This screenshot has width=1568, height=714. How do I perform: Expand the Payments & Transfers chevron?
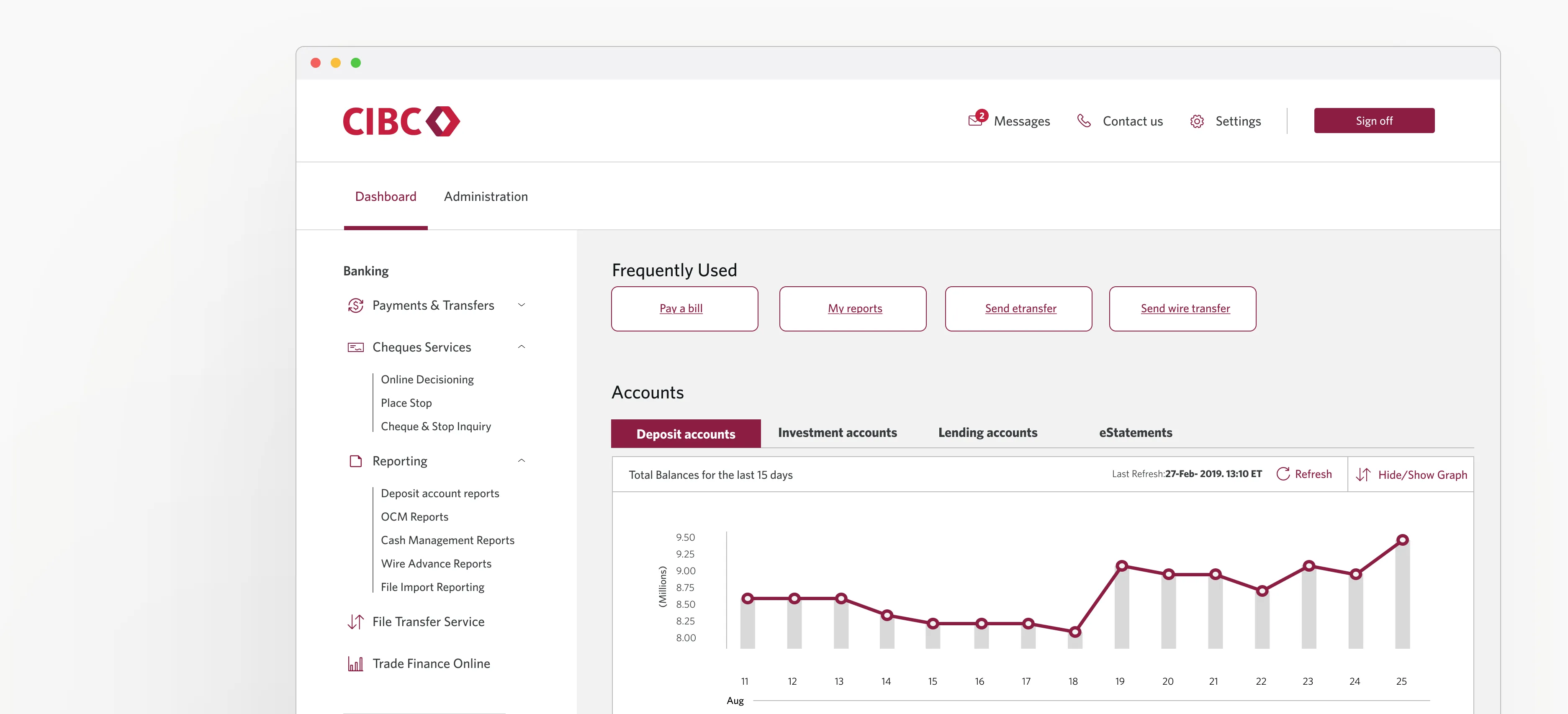click(521, 305)
